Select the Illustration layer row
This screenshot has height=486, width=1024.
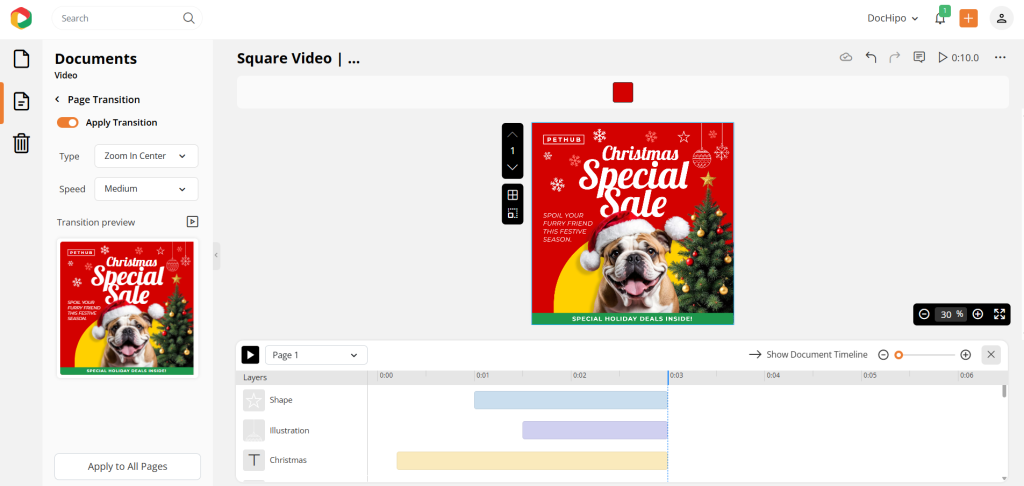[302, 430]
